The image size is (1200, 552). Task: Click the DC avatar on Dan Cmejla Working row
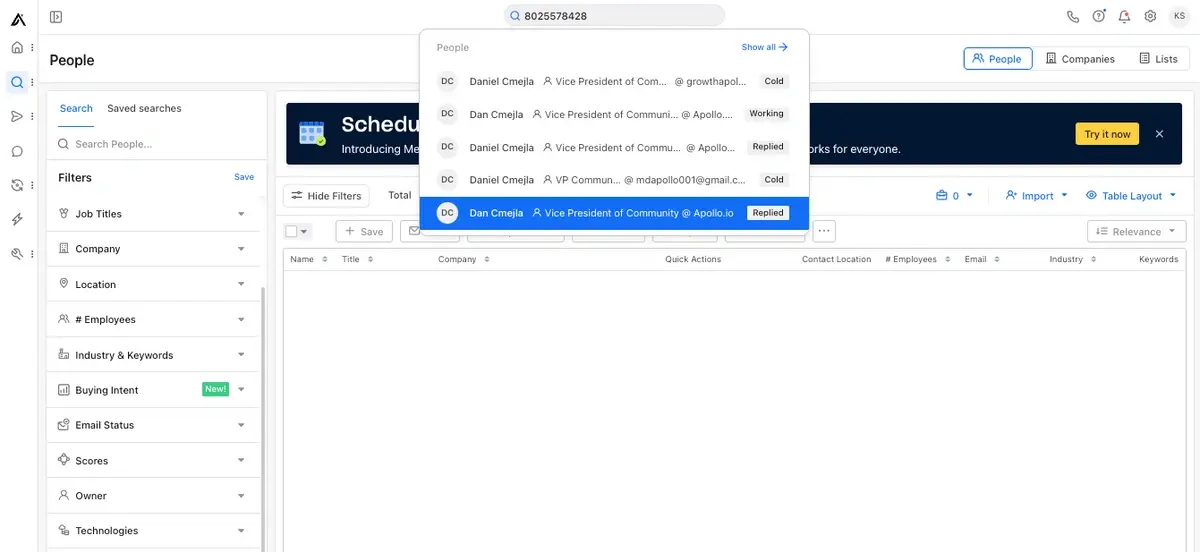pos(447,114)
